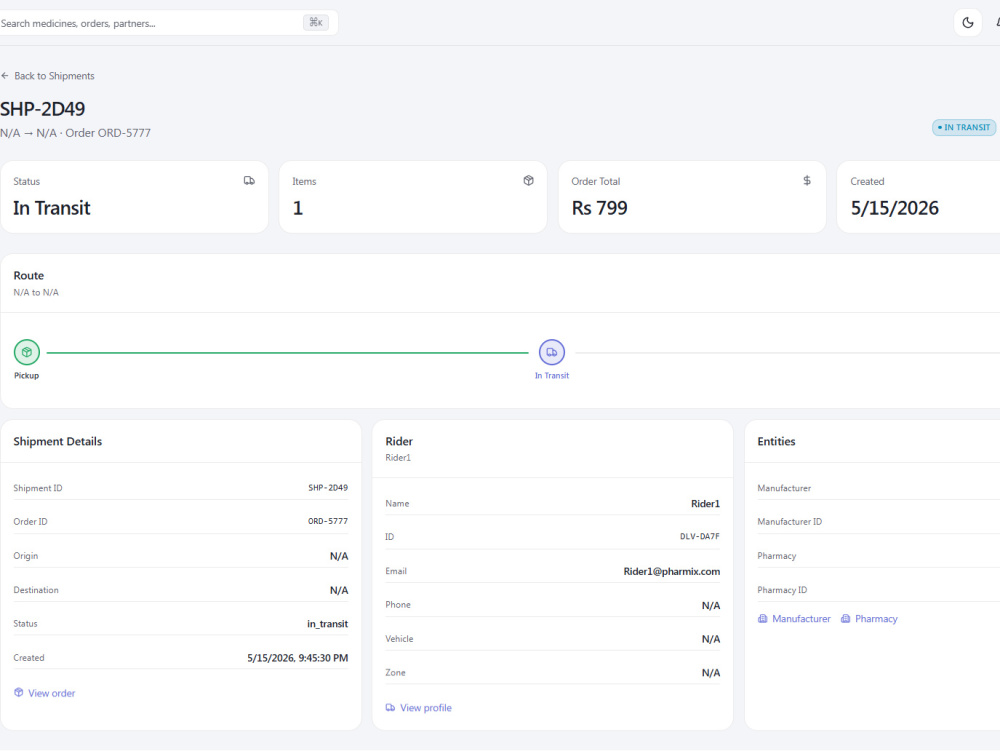This screenshot has width=1000, height=751.
Task: Click the search medicines input field
Action: pos(168,23)
